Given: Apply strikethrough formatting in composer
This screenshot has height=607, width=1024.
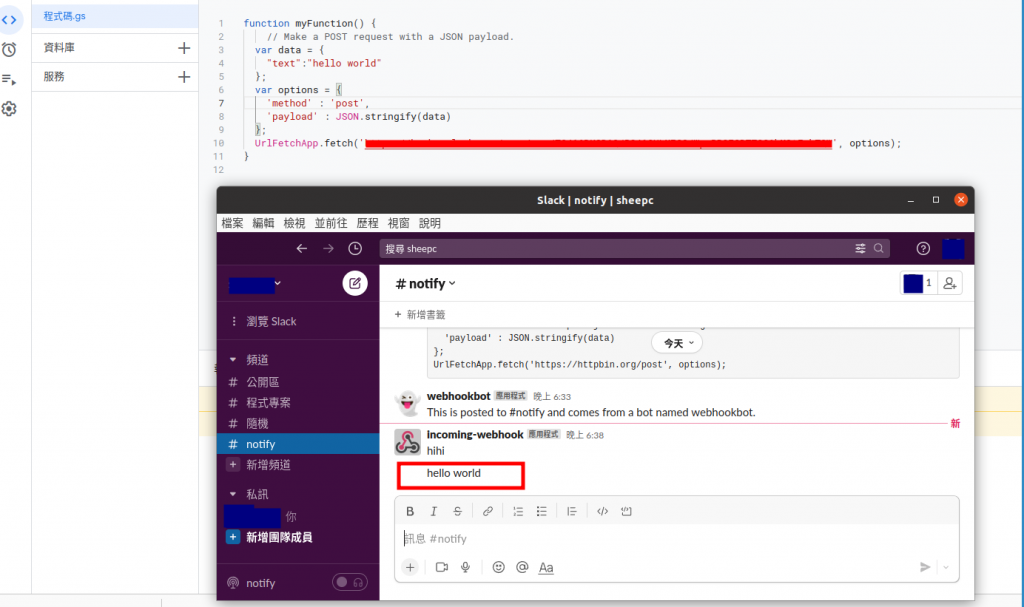Looking at the screenshot, I should click(x=457, y=511).
